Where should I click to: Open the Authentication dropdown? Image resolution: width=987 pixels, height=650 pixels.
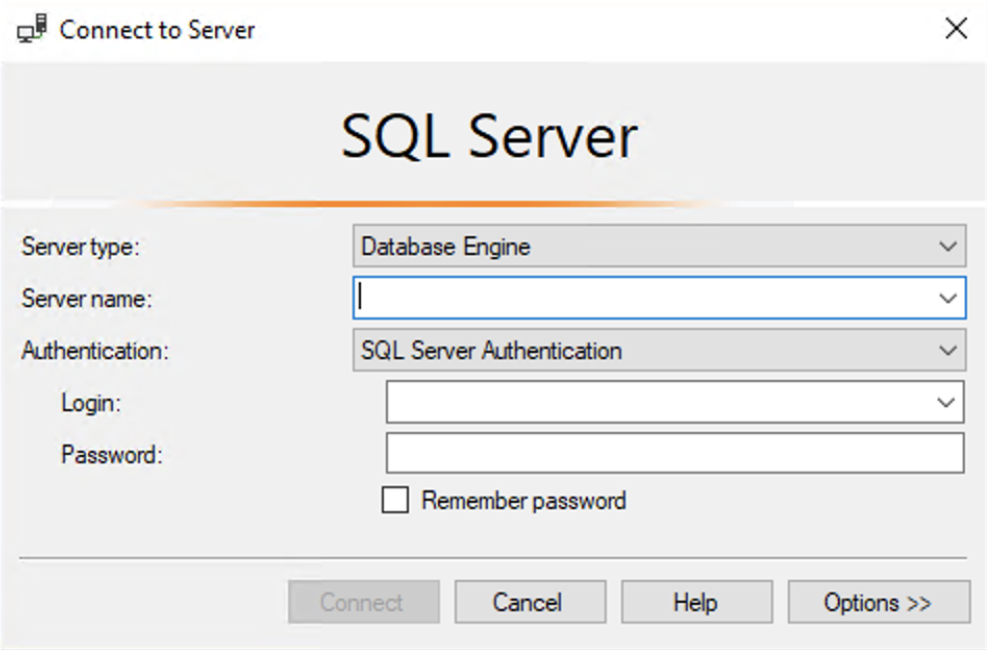coord(659,350)
